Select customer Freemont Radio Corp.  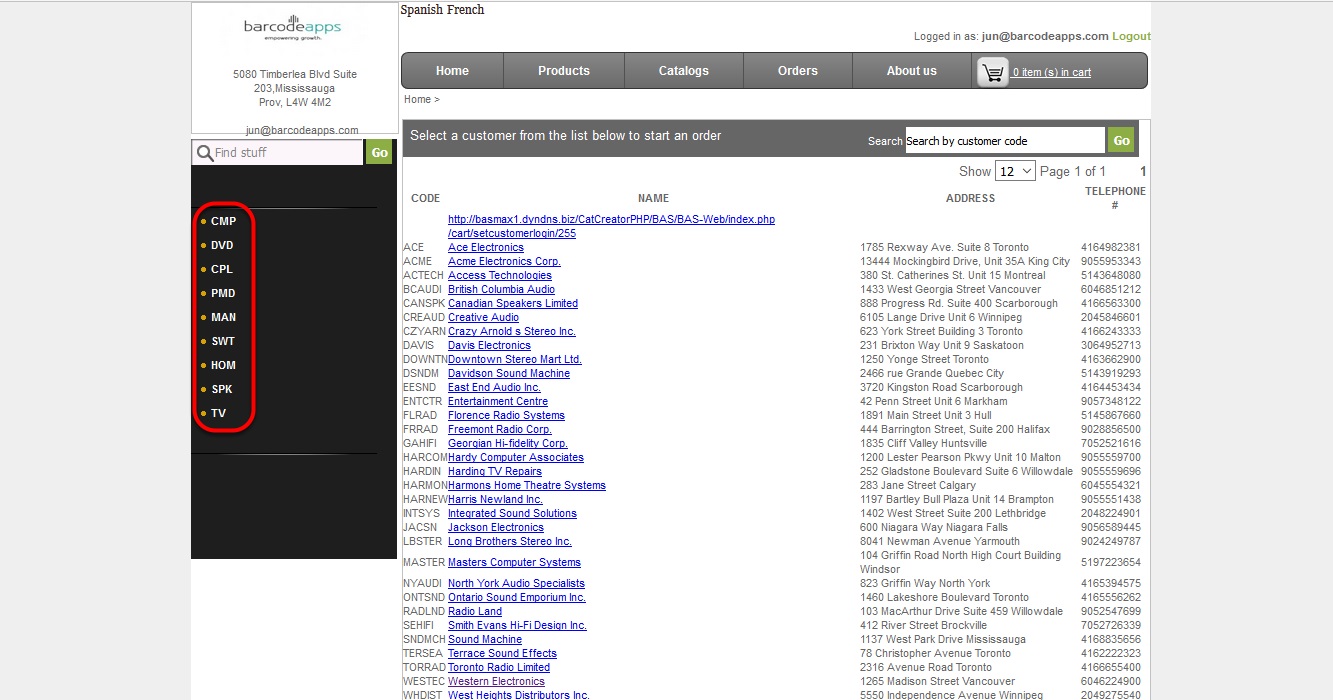tap(500, 429)
